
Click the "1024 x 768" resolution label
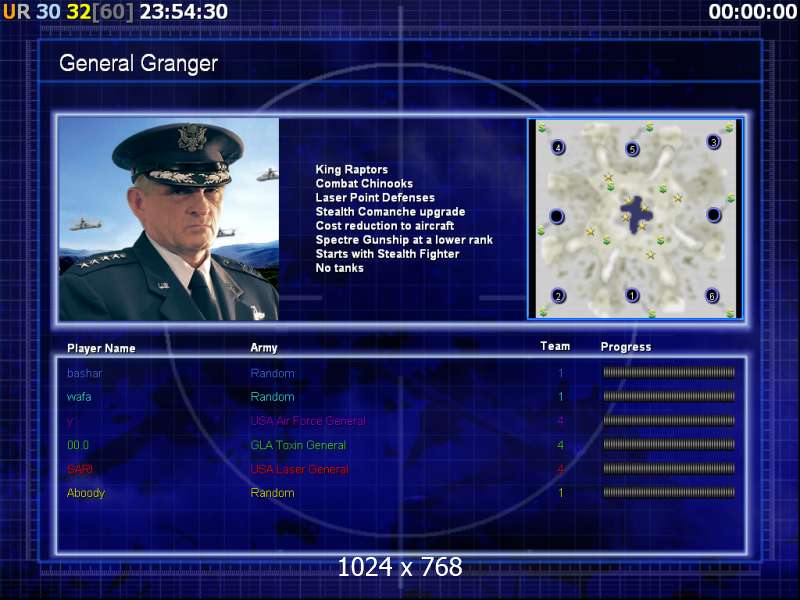[x=400, y=567]
